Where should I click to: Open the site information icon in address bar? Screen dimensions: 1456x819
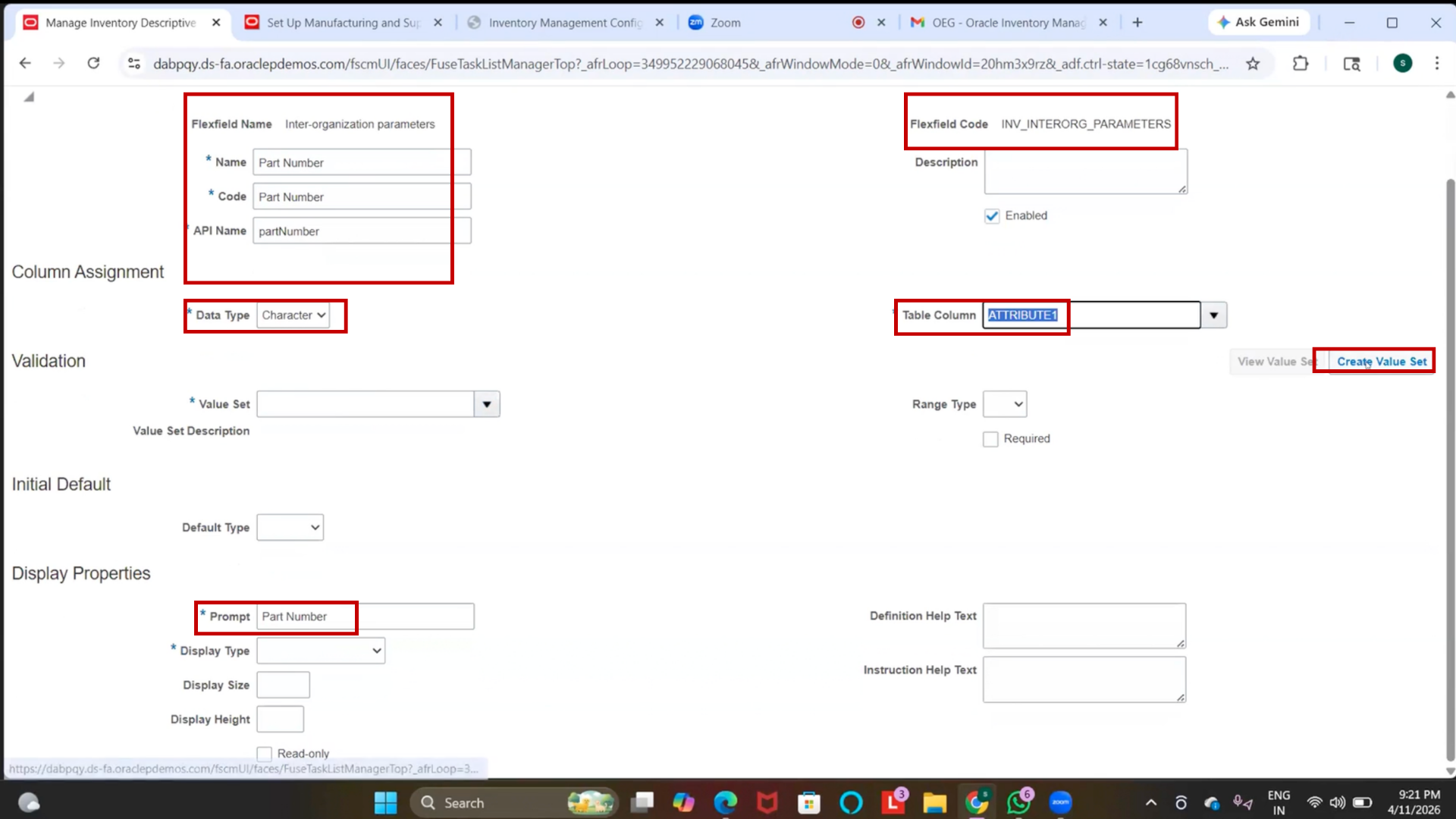tap(134, 64)
